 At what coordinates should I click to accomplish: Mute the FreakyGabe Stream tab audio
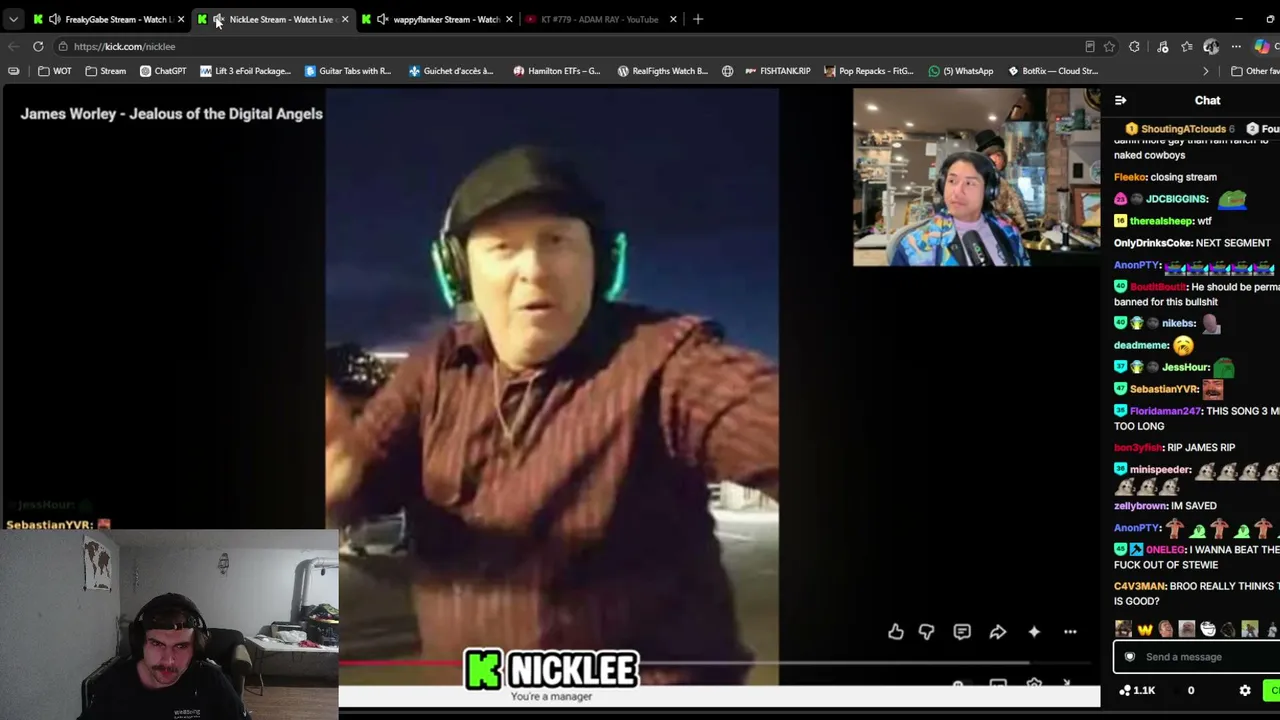point(54,19)
